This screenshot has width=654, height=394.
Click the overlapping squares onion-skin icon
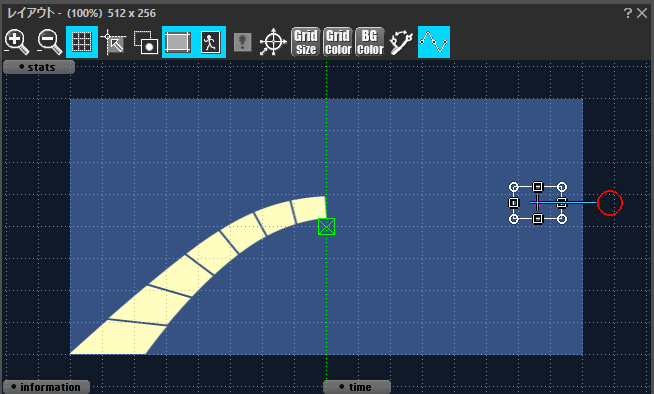146,42
